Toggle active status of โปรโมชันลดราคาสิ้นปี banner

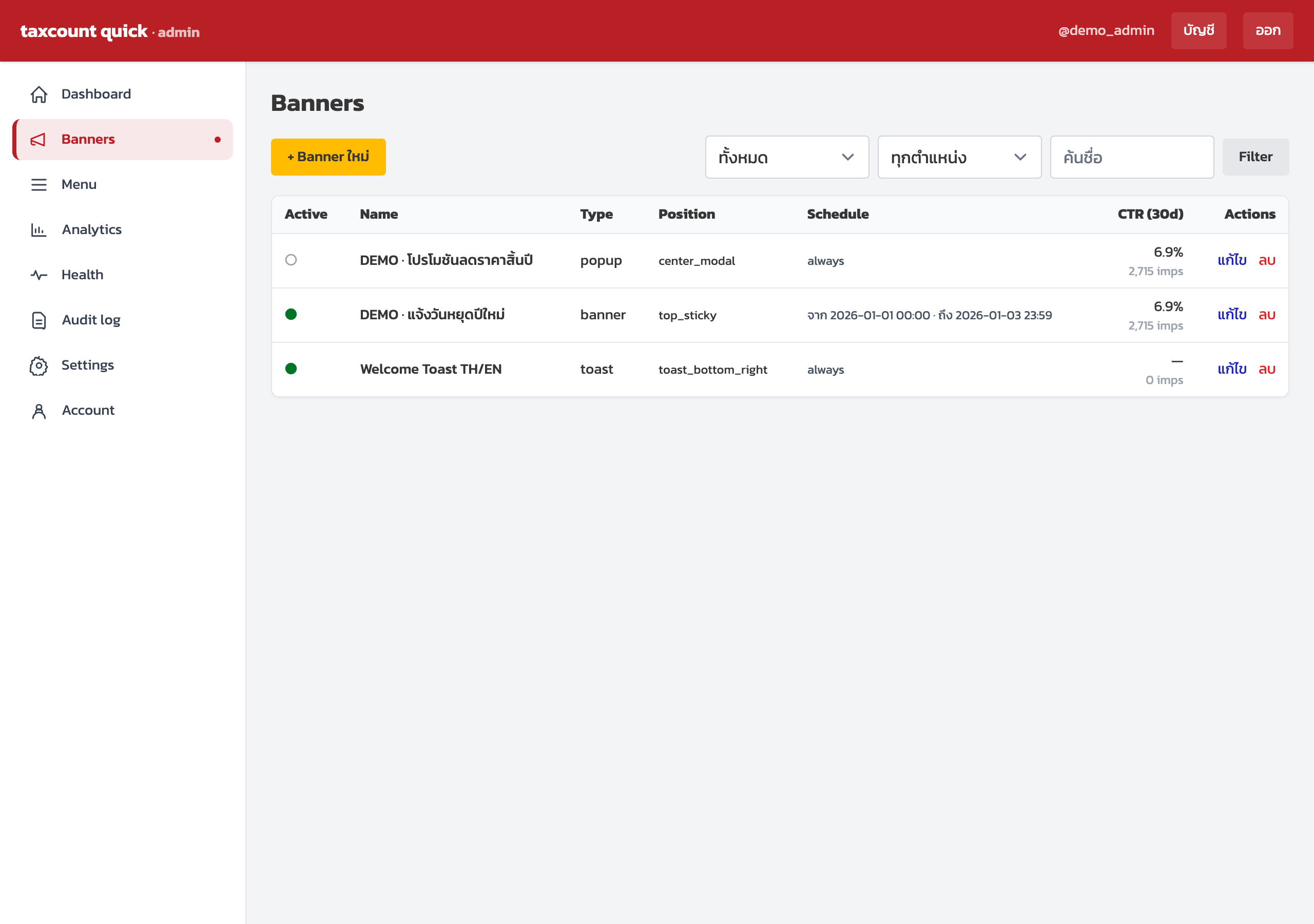[291, 260]
